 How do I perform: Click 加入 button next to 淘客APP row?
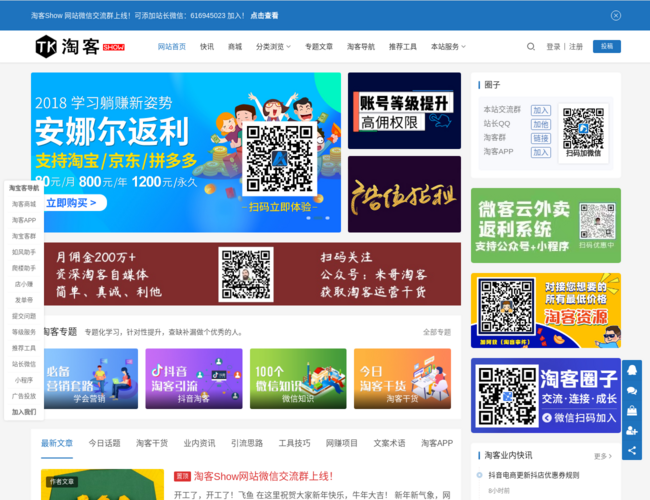pyautogui.click(x=541, y=153)
